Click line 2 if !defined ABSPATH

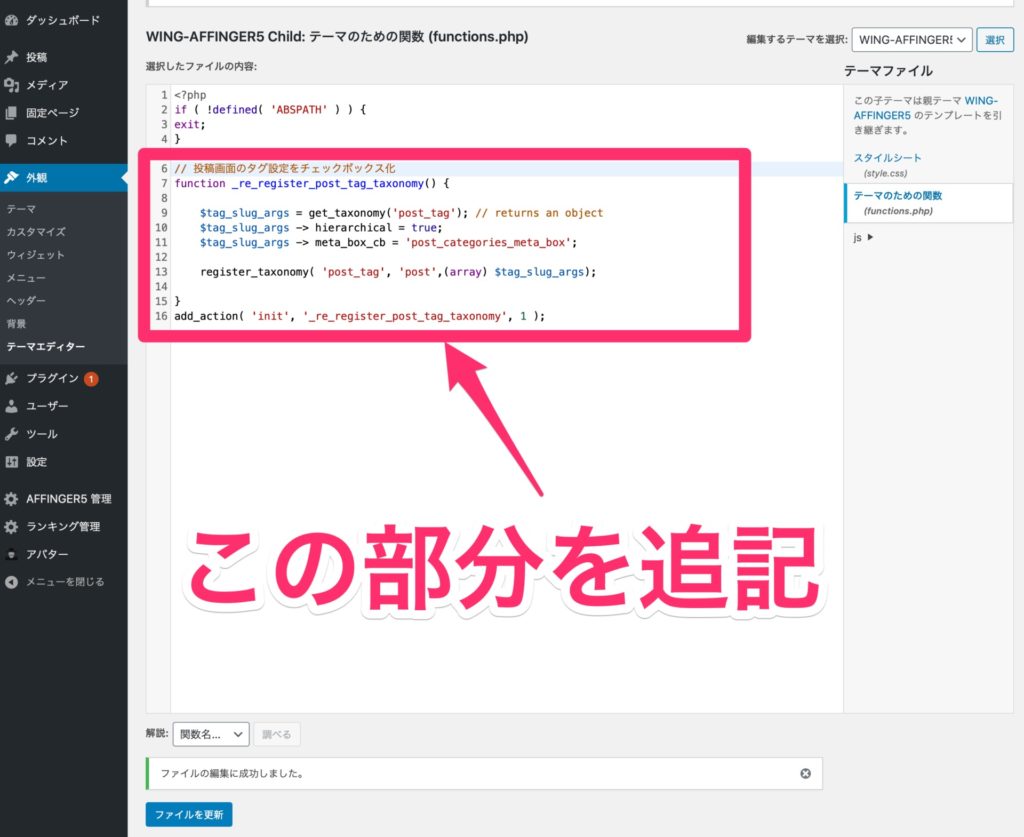pos(270,110)
